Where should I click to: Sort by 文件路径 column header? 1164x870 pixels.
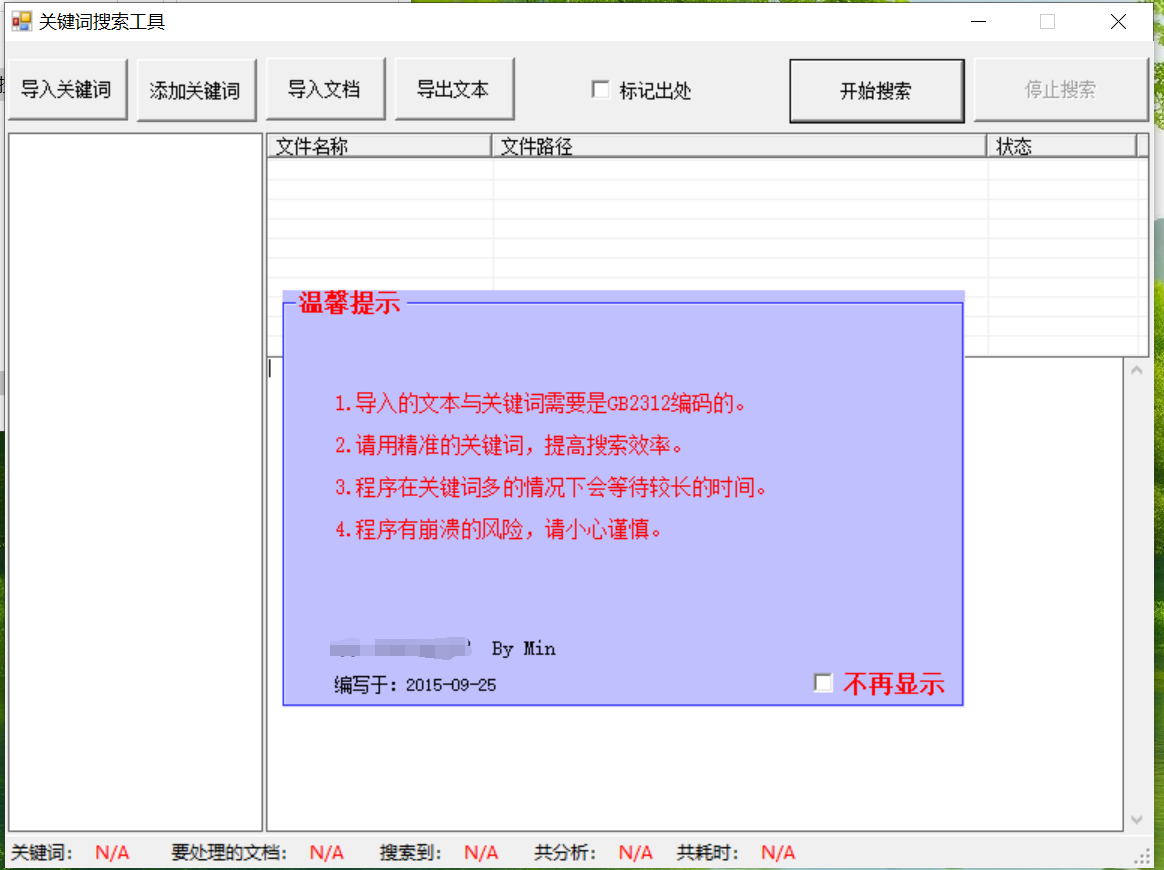point(738,146)
